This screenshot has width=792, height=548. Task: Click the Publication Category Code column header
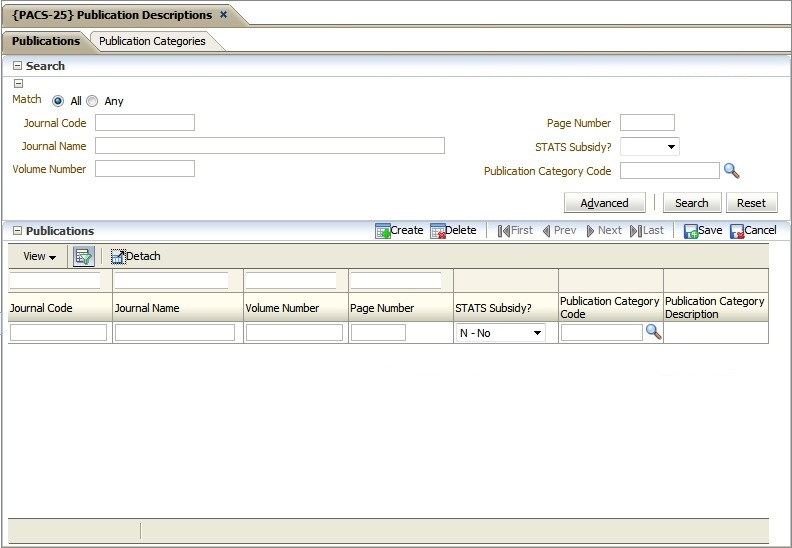611,308
